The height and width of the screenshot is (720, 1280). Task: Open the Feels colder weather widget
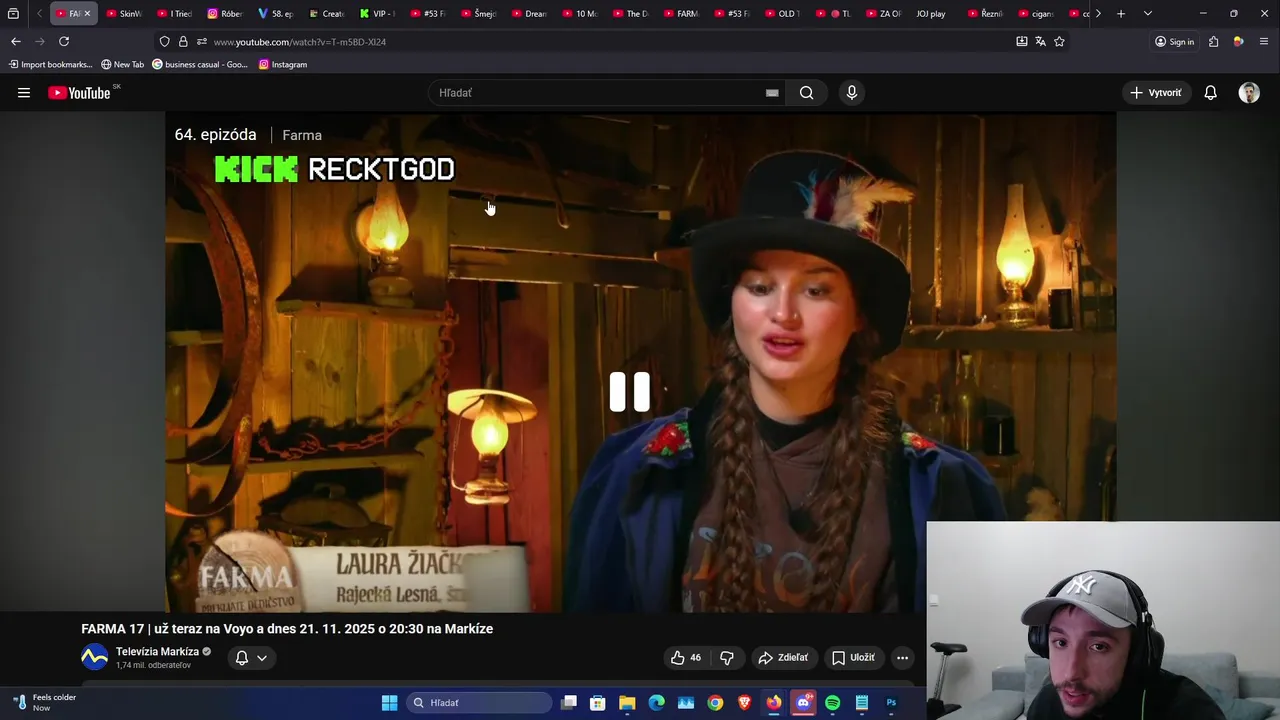45,703
